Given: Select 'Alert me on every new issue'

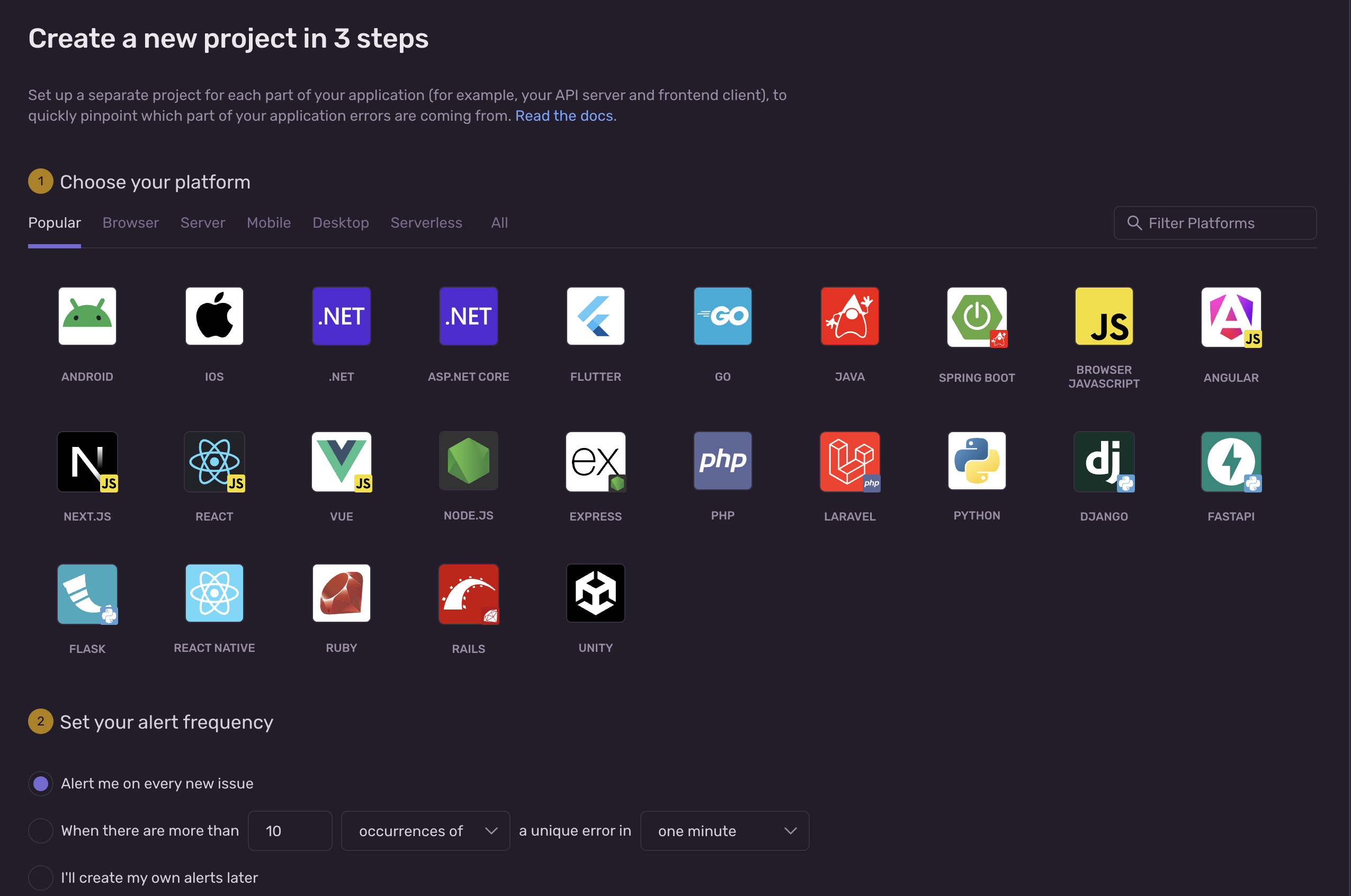Looking at the screenshot, I should coord(41,783).
